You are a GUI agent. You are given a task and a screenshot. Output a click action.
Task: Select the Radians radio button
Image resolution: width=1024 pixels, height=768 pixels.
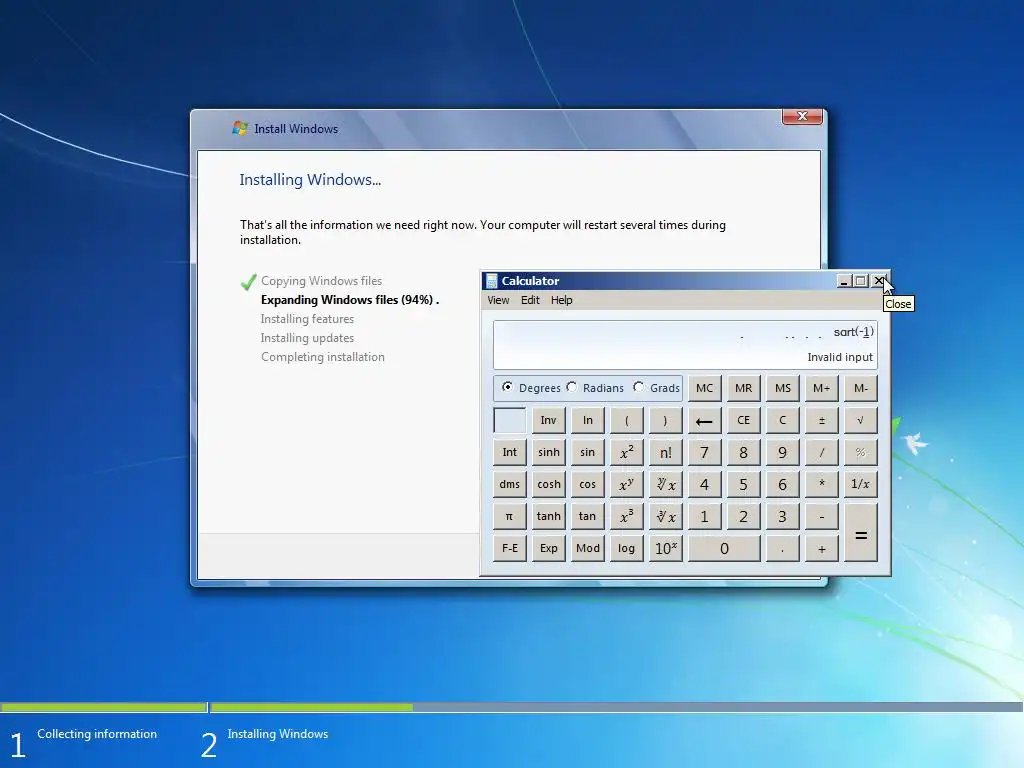click(572, 387)
